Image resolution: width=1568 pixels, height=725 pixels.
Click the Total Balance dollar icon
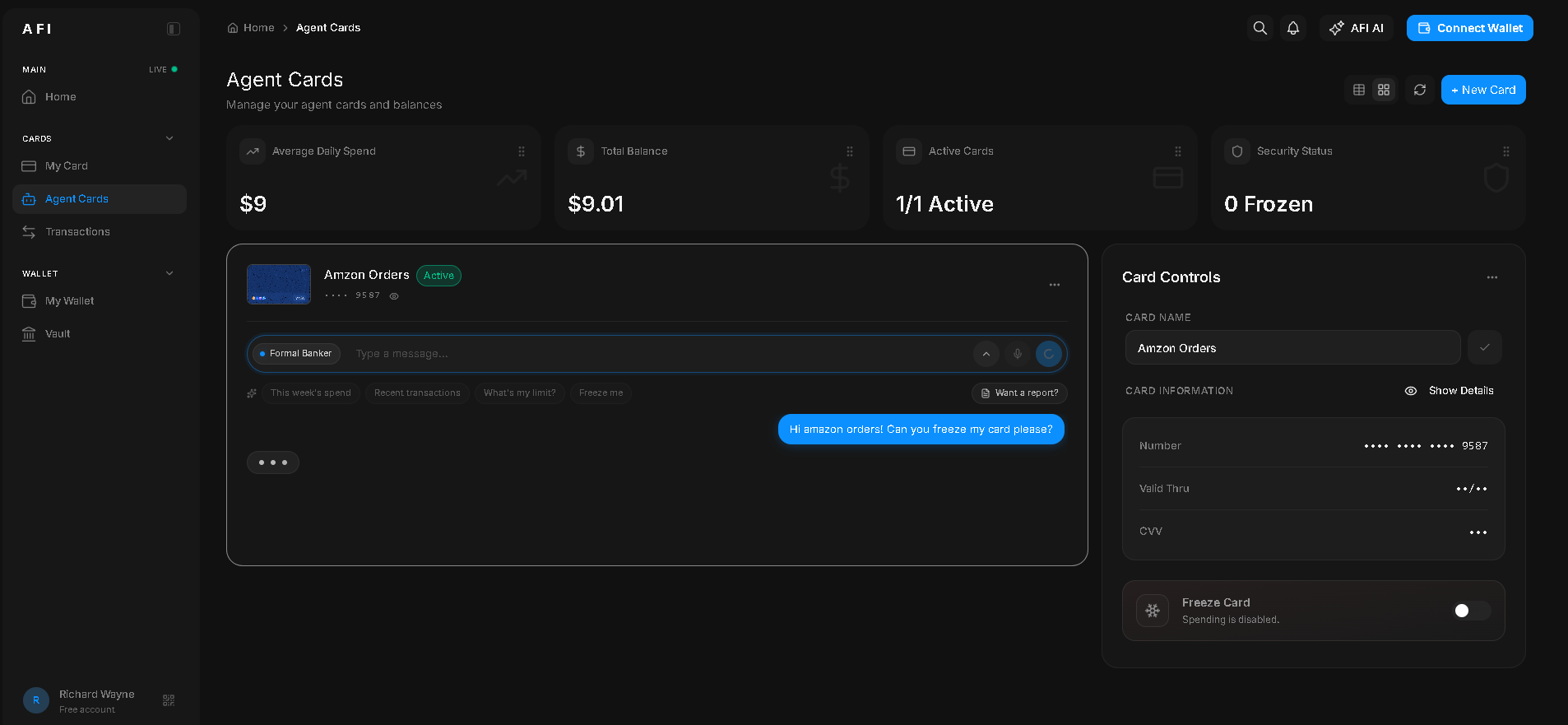pos(581,151)
